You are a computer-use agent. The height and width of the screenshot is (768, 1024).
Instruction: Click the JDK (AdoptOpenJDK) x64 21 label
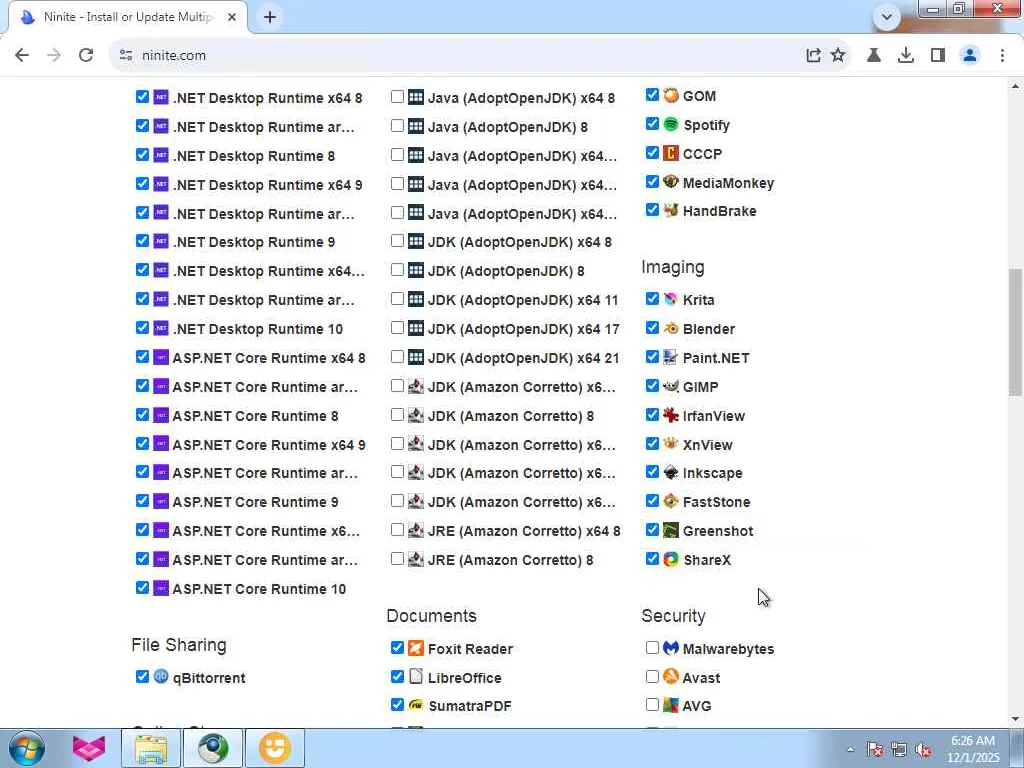coord(523,358)
